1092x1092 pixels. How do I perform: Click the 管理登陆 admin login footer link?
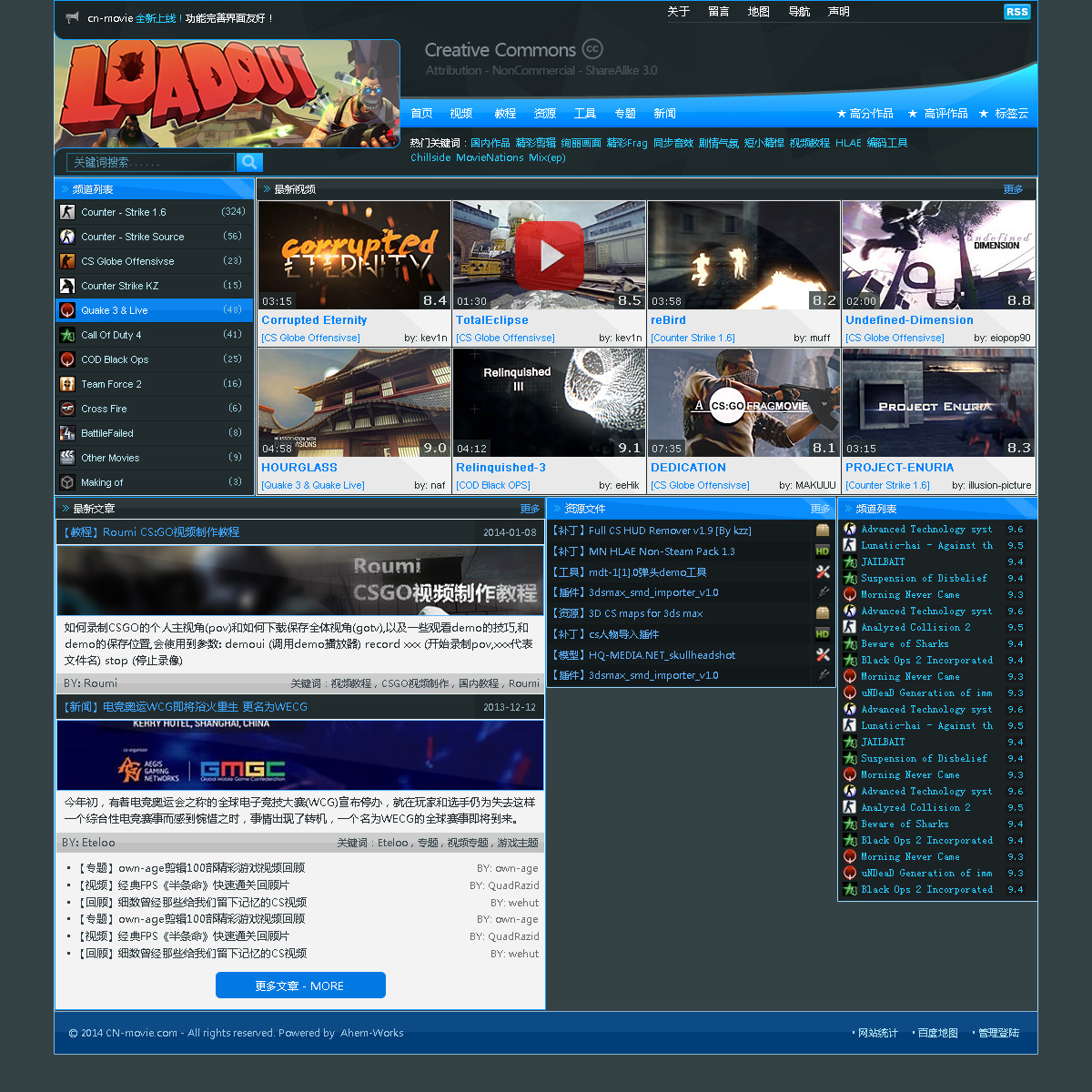pos(996,1033)
